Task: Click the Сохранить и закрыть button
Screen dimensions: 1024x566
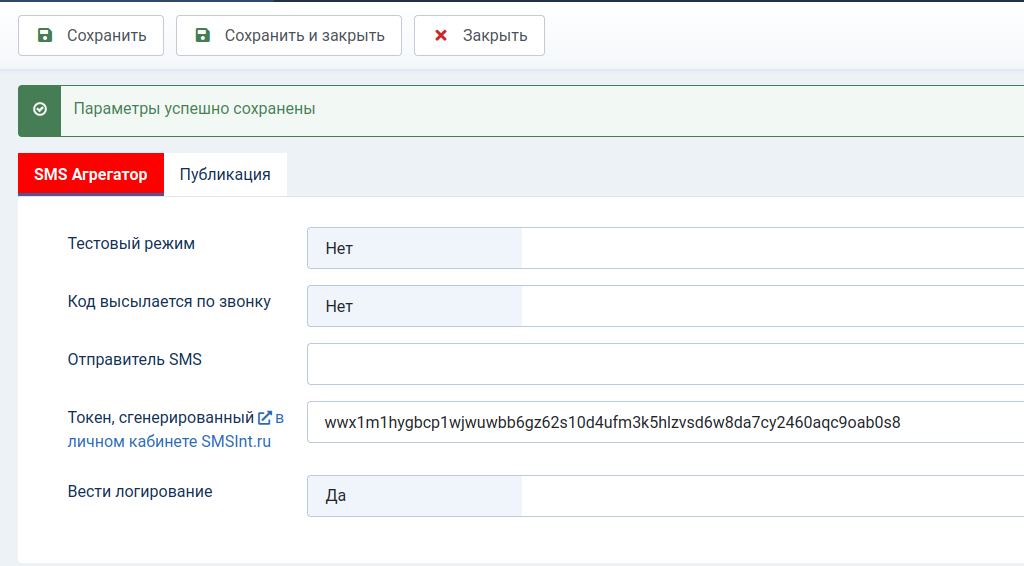Action: 289,35
